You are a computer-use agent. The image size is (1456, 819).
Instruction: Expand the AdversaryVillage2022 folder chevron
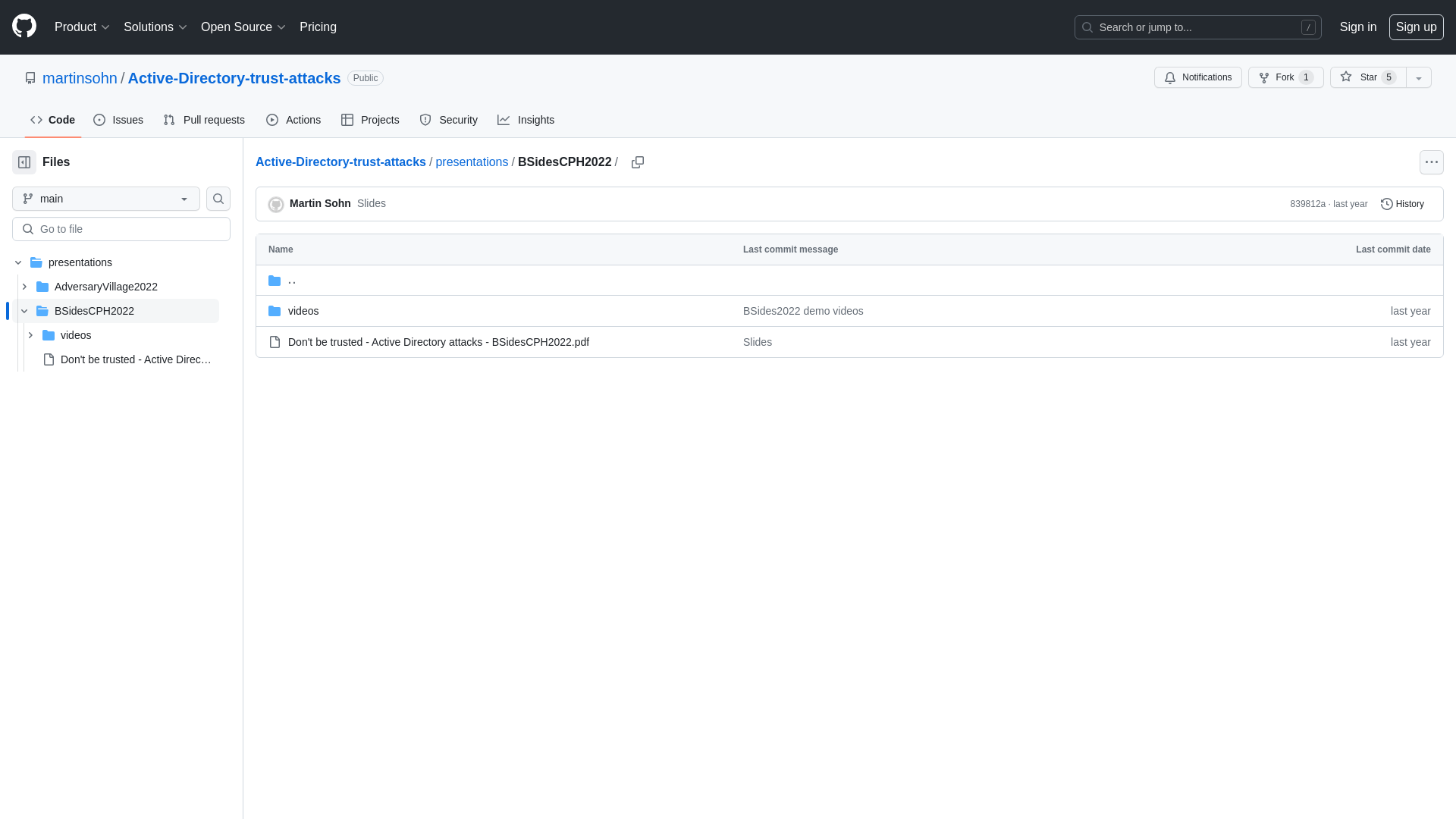24,287
